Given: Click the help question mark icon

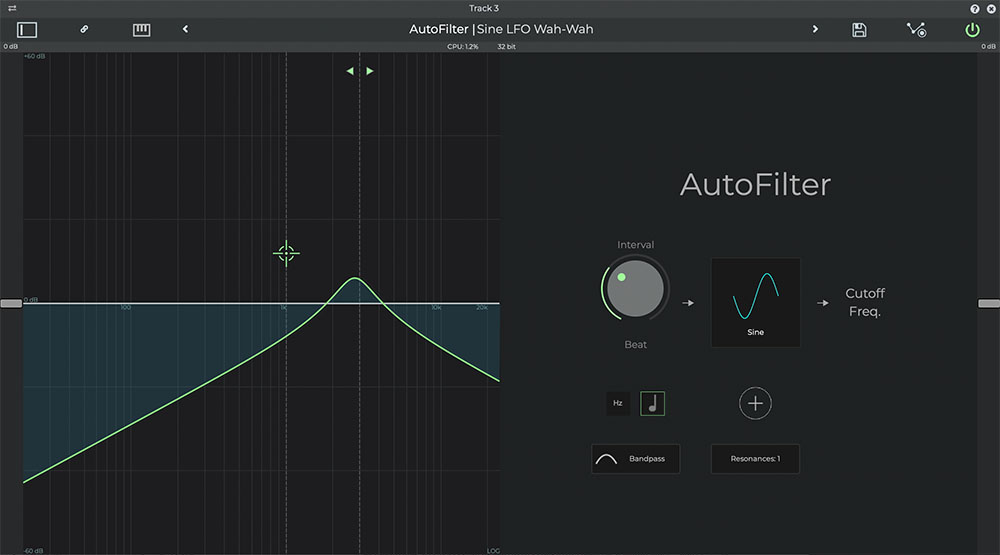Looking at the screenshot, I should [974, 8].
